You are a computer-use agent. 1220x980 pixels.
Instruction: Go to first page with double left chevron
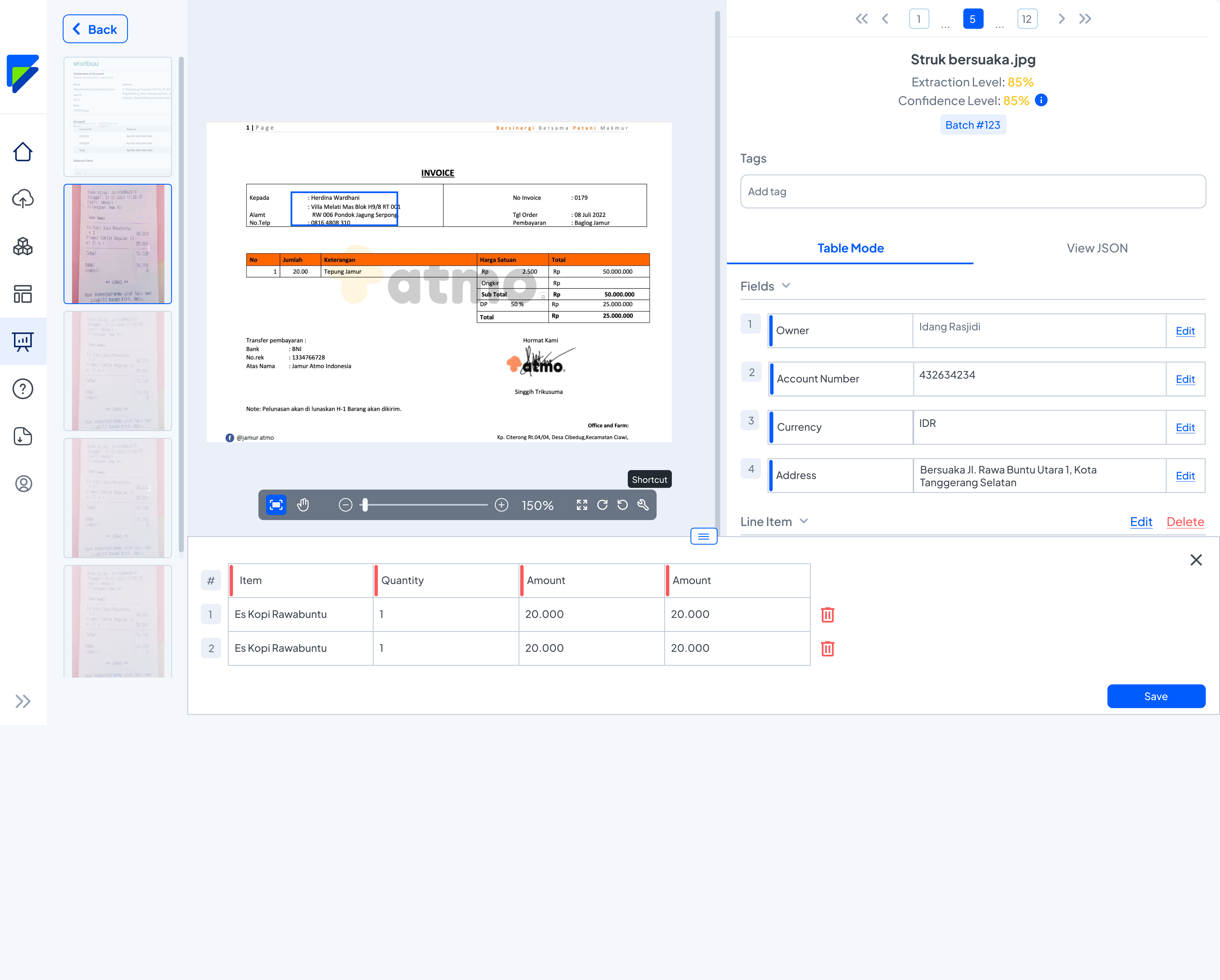pos(861,19)
